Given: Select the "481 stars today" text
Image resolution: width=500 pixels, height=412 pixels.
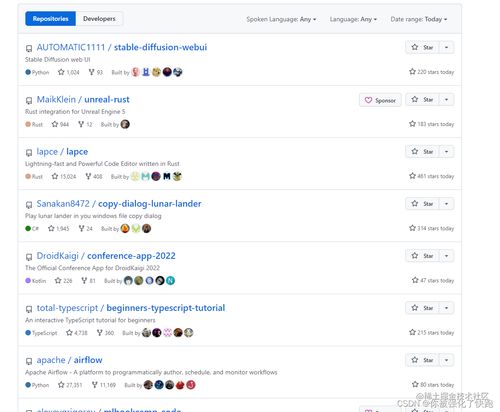Looking at the screenshot, I should click(x=435, y=176).
